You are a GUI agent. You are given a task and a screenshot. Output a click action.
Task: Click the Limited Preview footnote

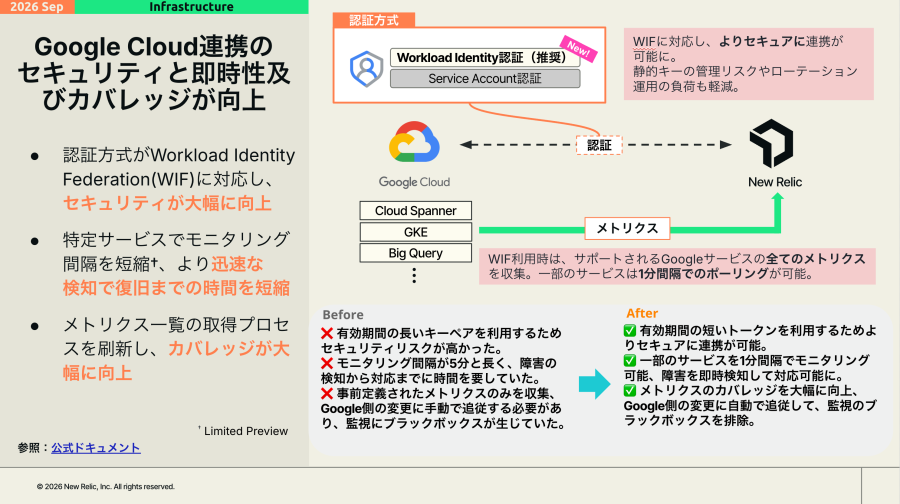[x=243, y=431]
